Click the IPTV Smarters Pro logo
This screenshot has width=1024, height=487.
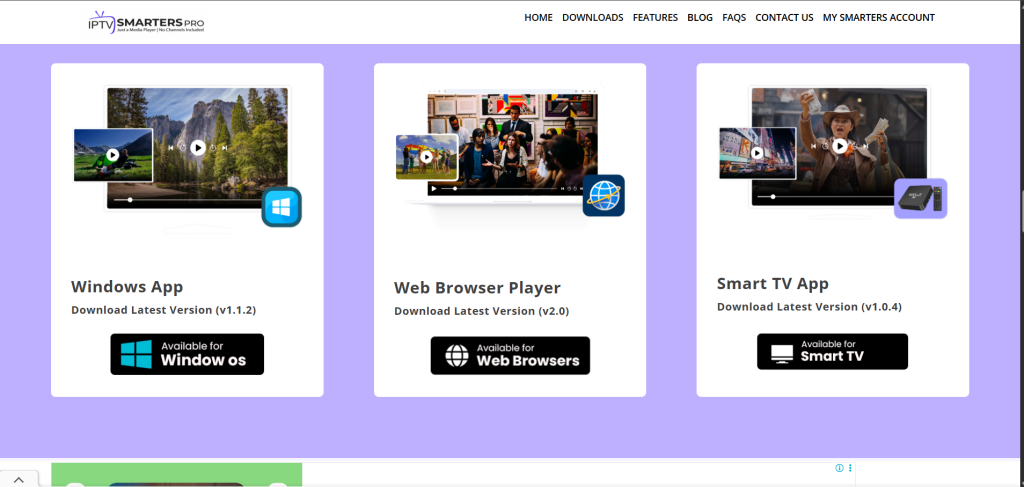(x=146, y=20)
